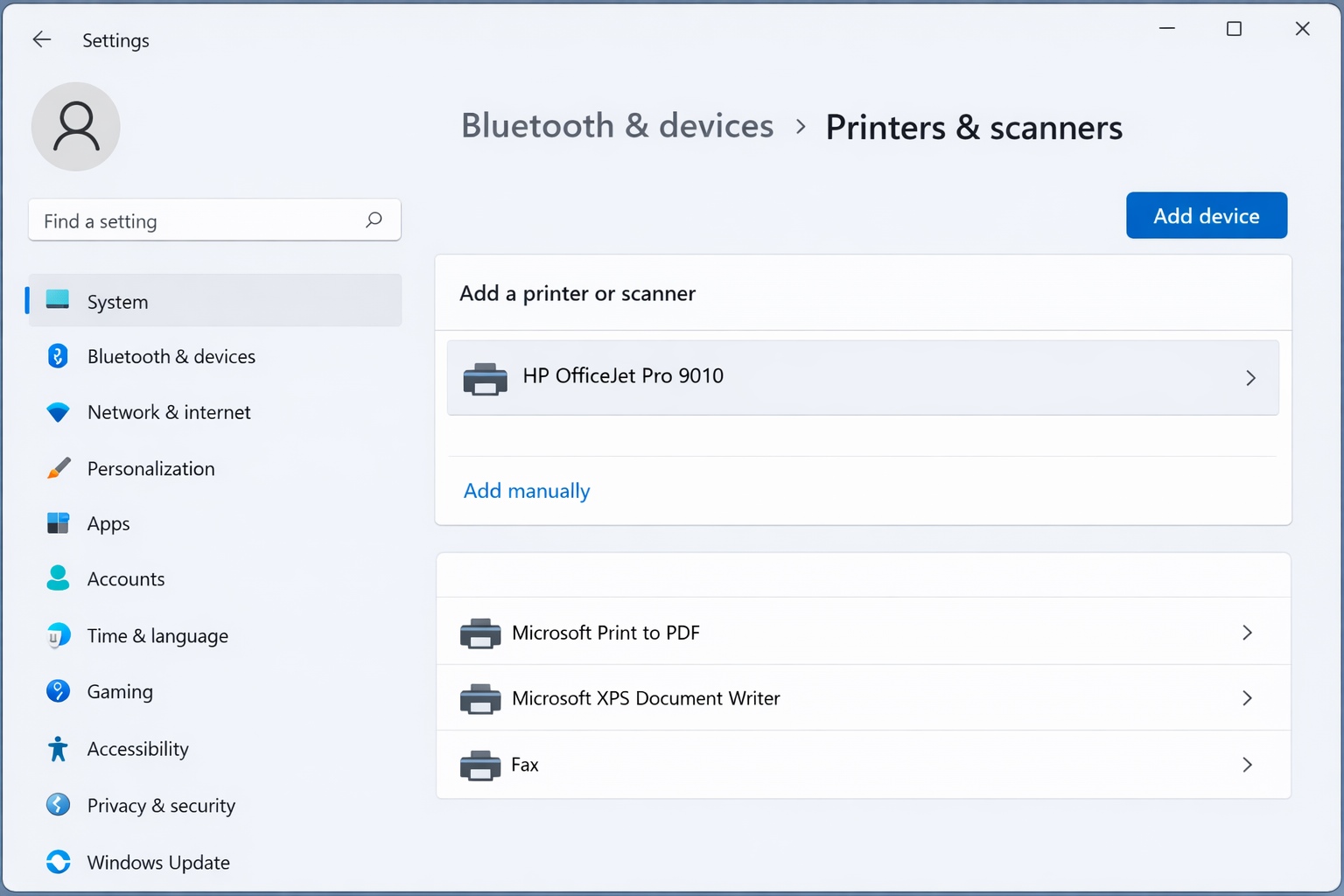The width and height of the screenshot is (1344, 896).
Task: Click the Network & internet globe icon
Action: point(57,412)
